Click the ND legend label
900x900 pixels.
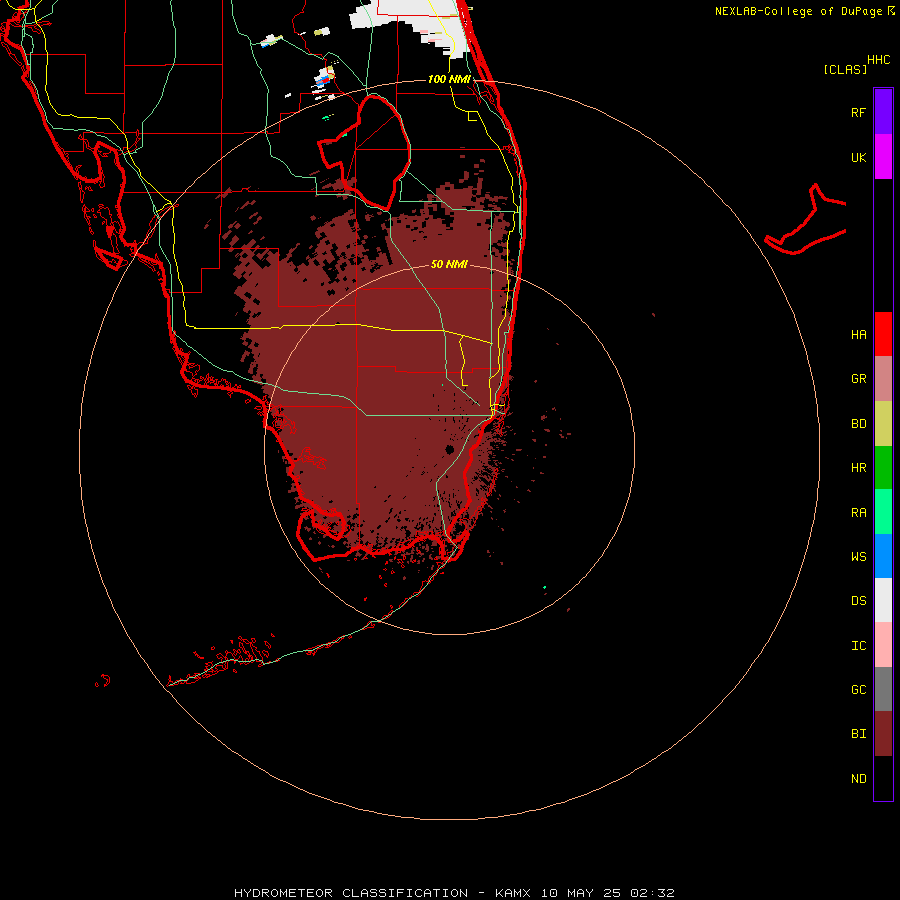(858, 778)
